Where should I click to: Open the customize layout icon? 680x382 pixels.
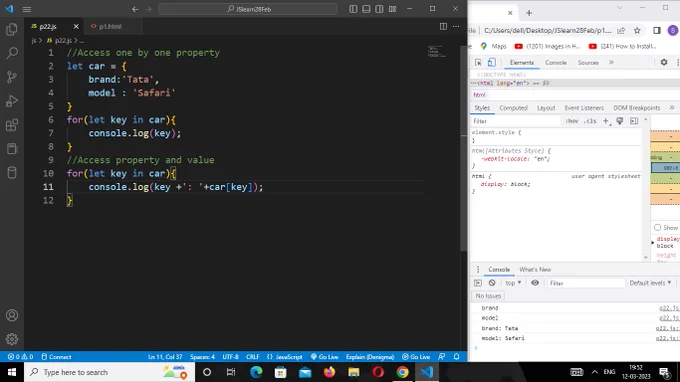[392, 9]
